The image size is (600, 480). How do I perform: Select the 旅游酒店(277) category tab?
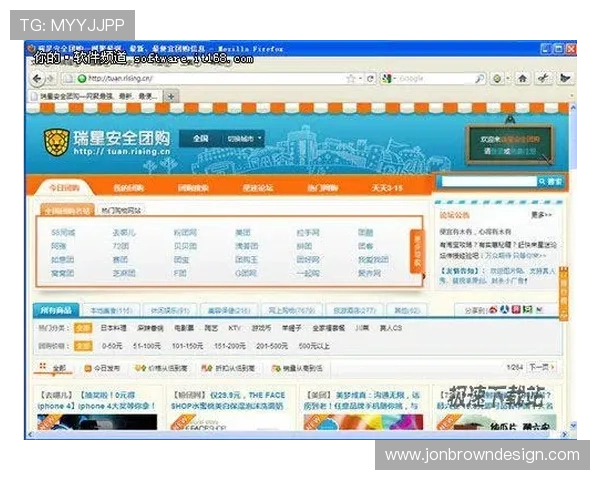[355, 310]
